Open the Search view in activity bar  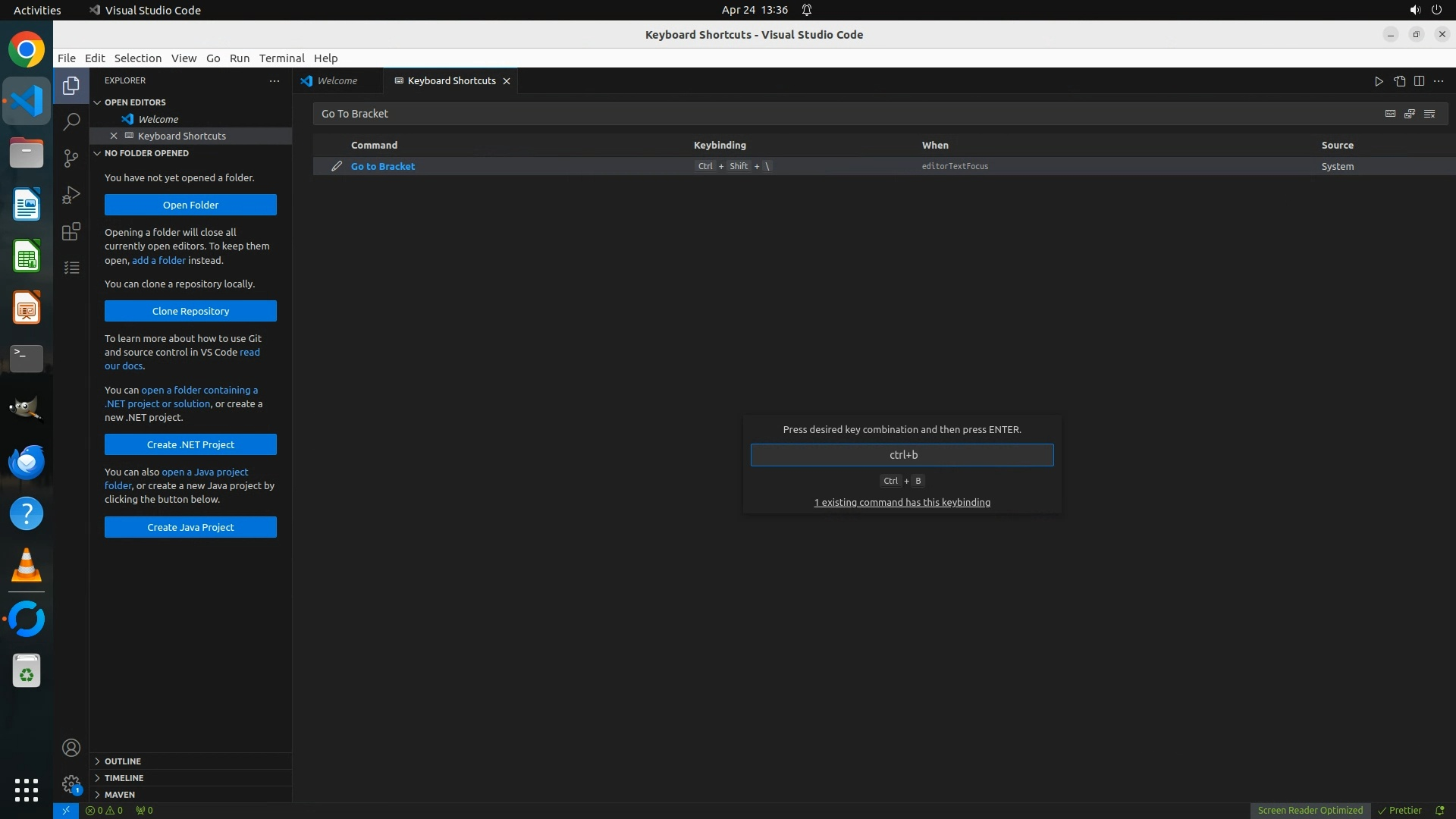point(71,121)
